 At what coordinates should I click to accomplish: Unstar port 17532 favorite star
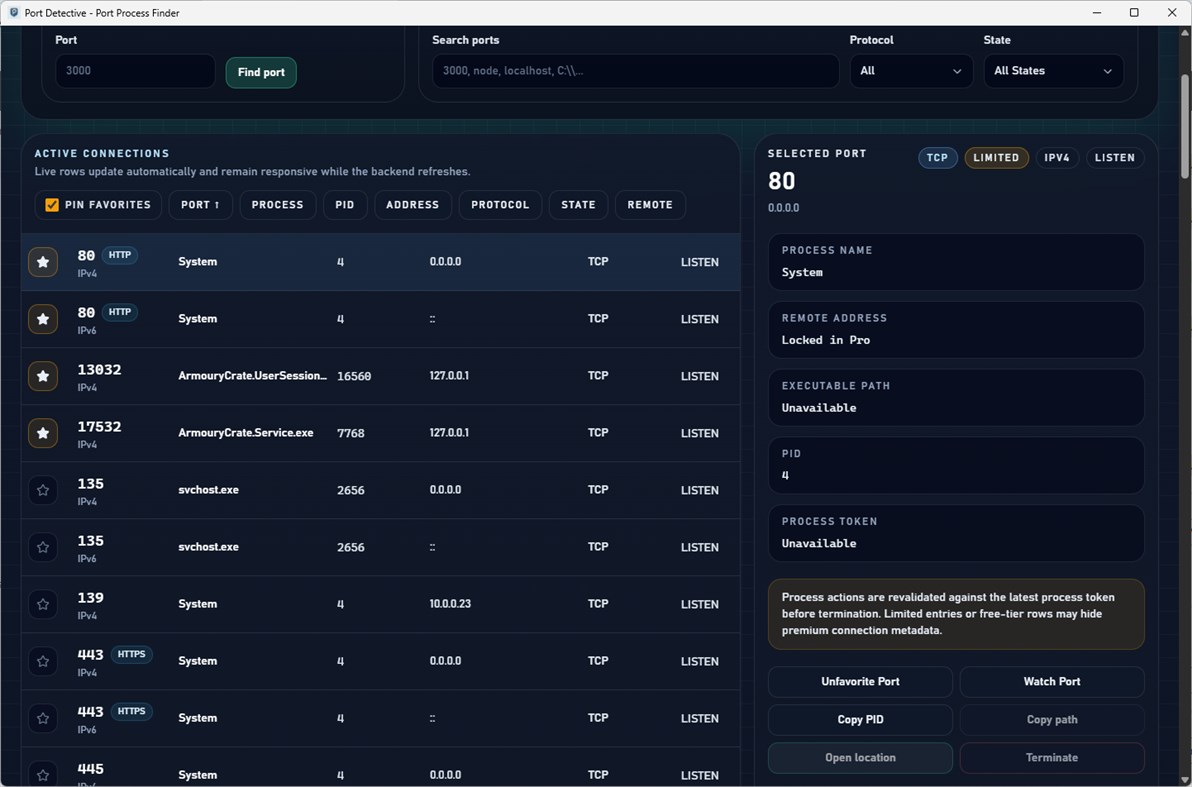(43, 433)
